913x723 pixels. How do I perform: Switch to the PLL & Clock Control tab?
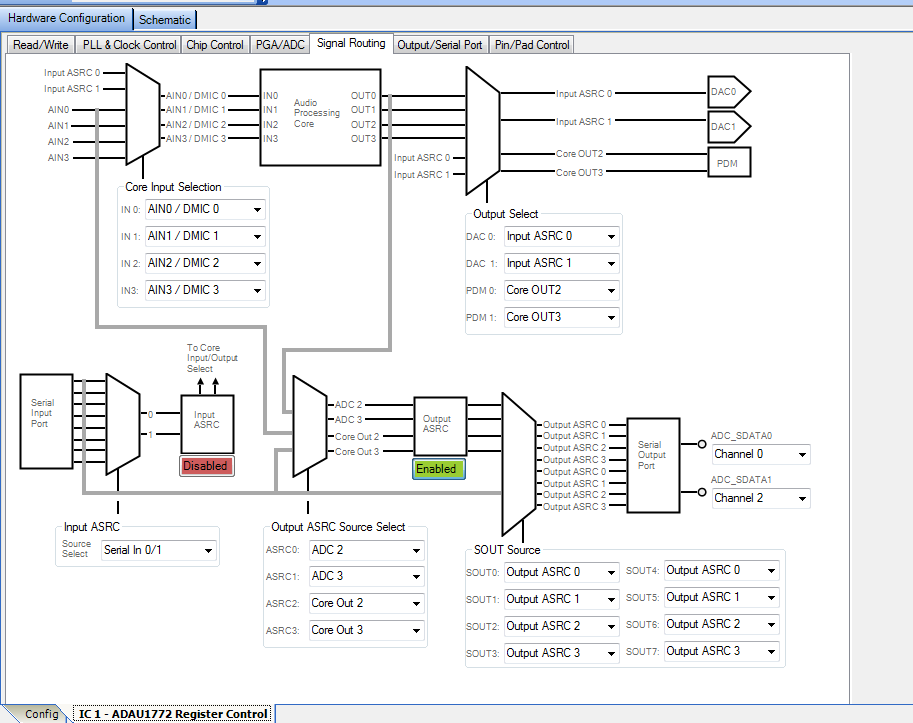tap(129, 45)
